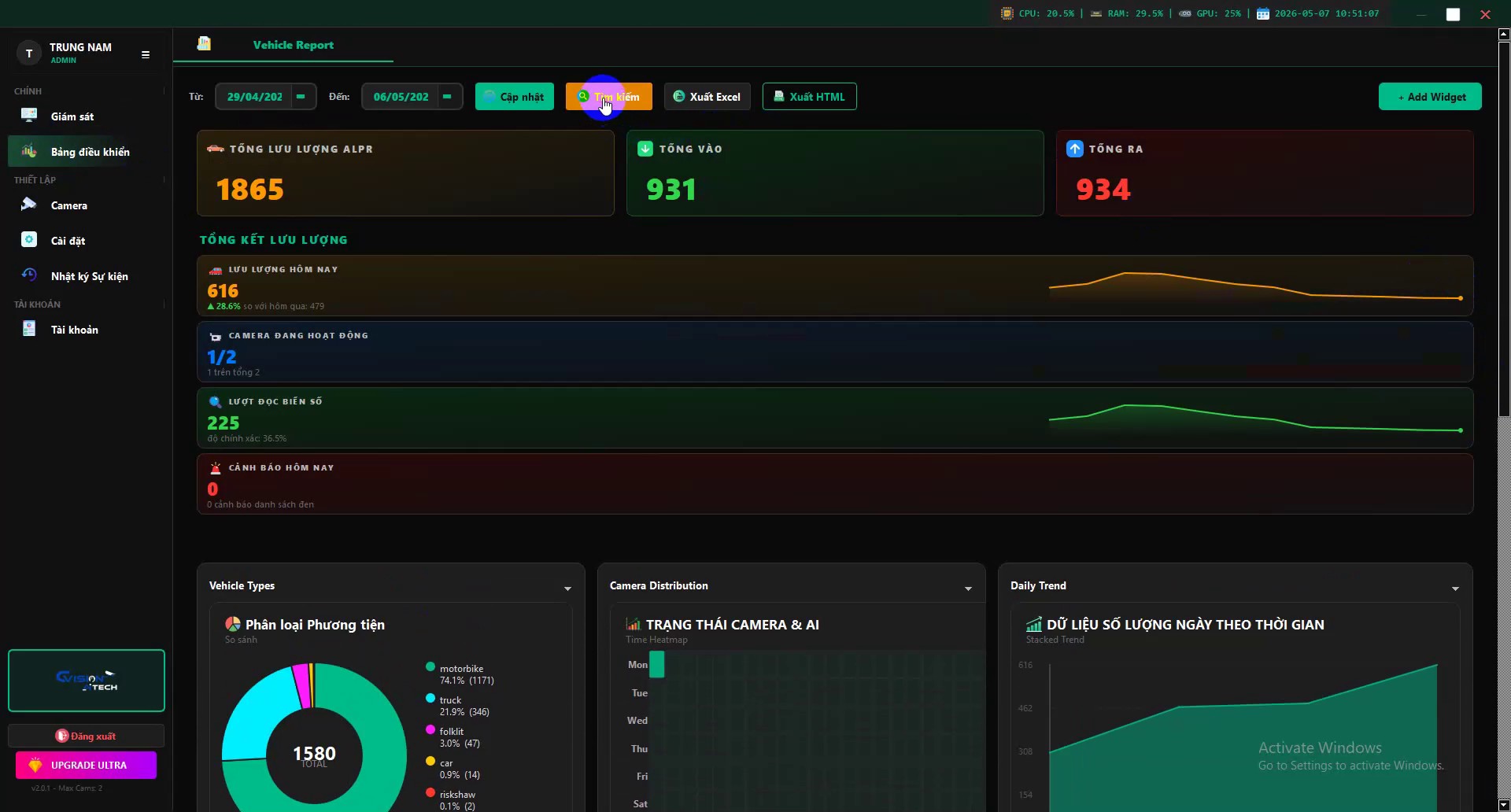Click the 1865 total ALPR value
Viewport: 1511px width, 812px height.
click(x=250, y=189)
